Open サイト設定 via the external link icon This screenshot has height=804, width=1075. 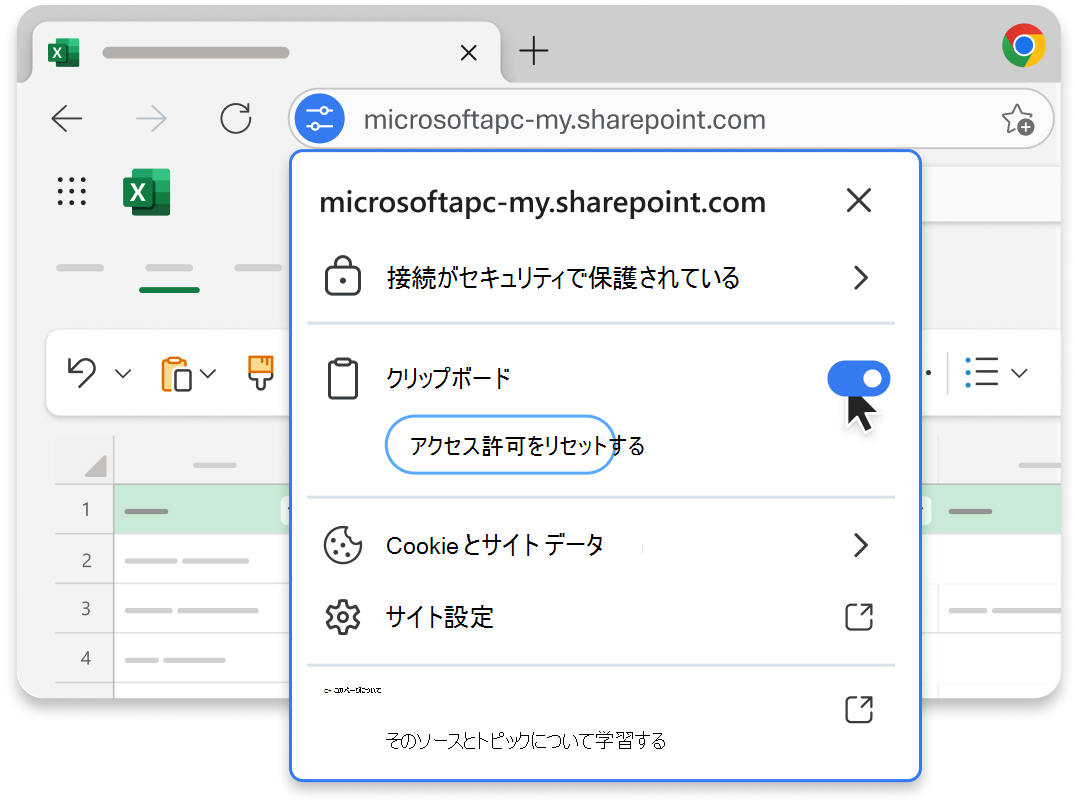[858, 617]
